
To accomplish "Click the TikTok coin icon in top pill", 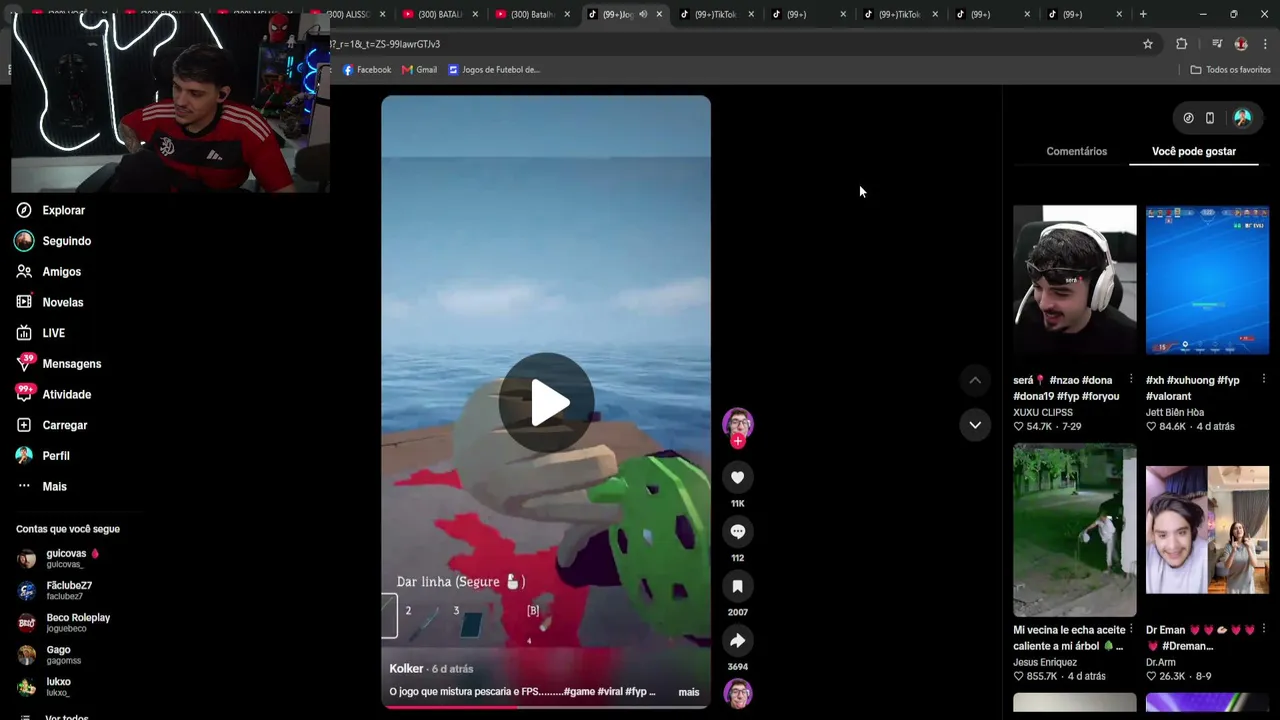I will [x=1188, y=118].
